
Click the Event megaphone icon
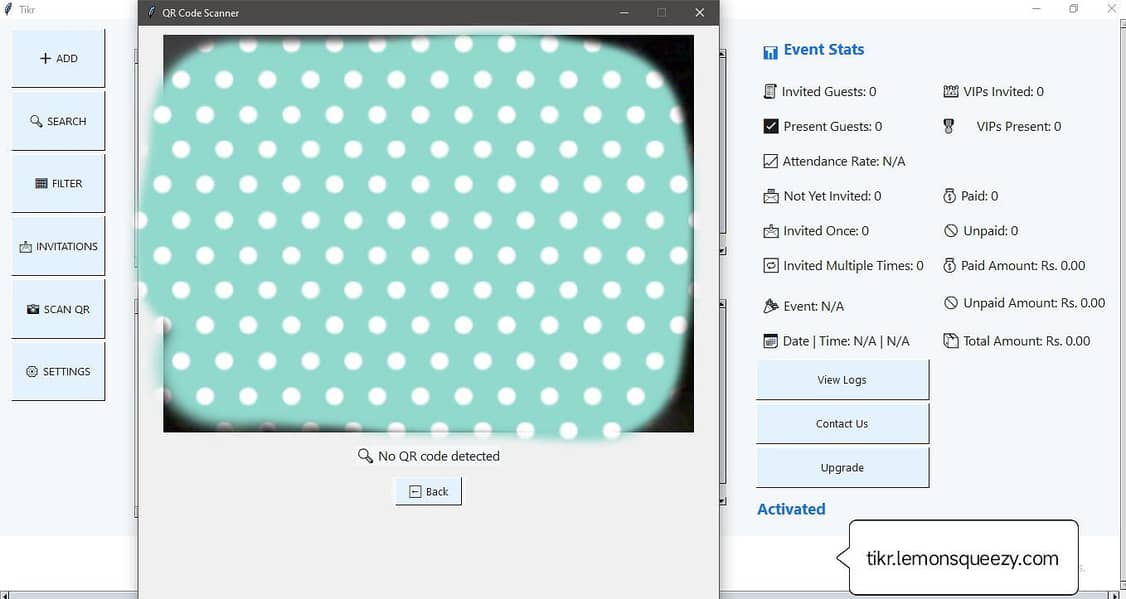[x=771, y=305]
